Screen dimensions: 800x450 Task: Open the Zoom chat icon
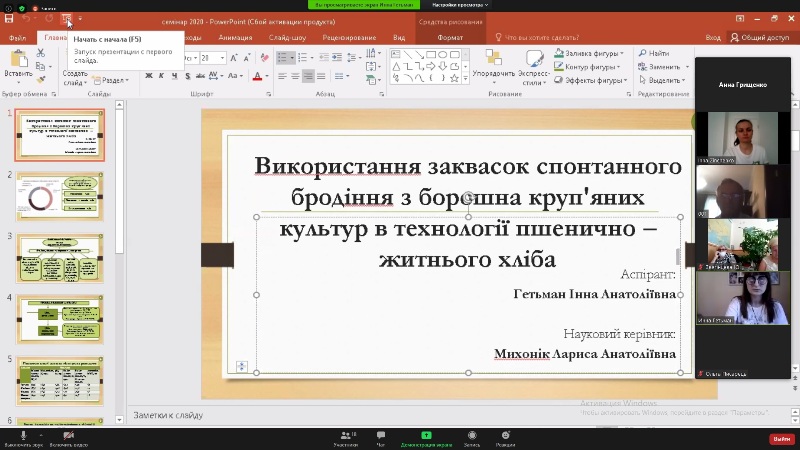click(381, 437)
